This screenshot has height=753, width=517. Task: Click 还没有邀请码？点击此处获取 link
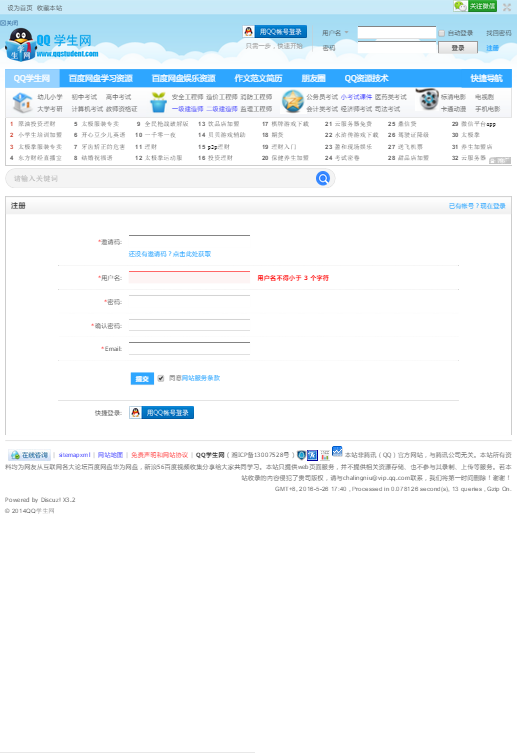(170, 254)
